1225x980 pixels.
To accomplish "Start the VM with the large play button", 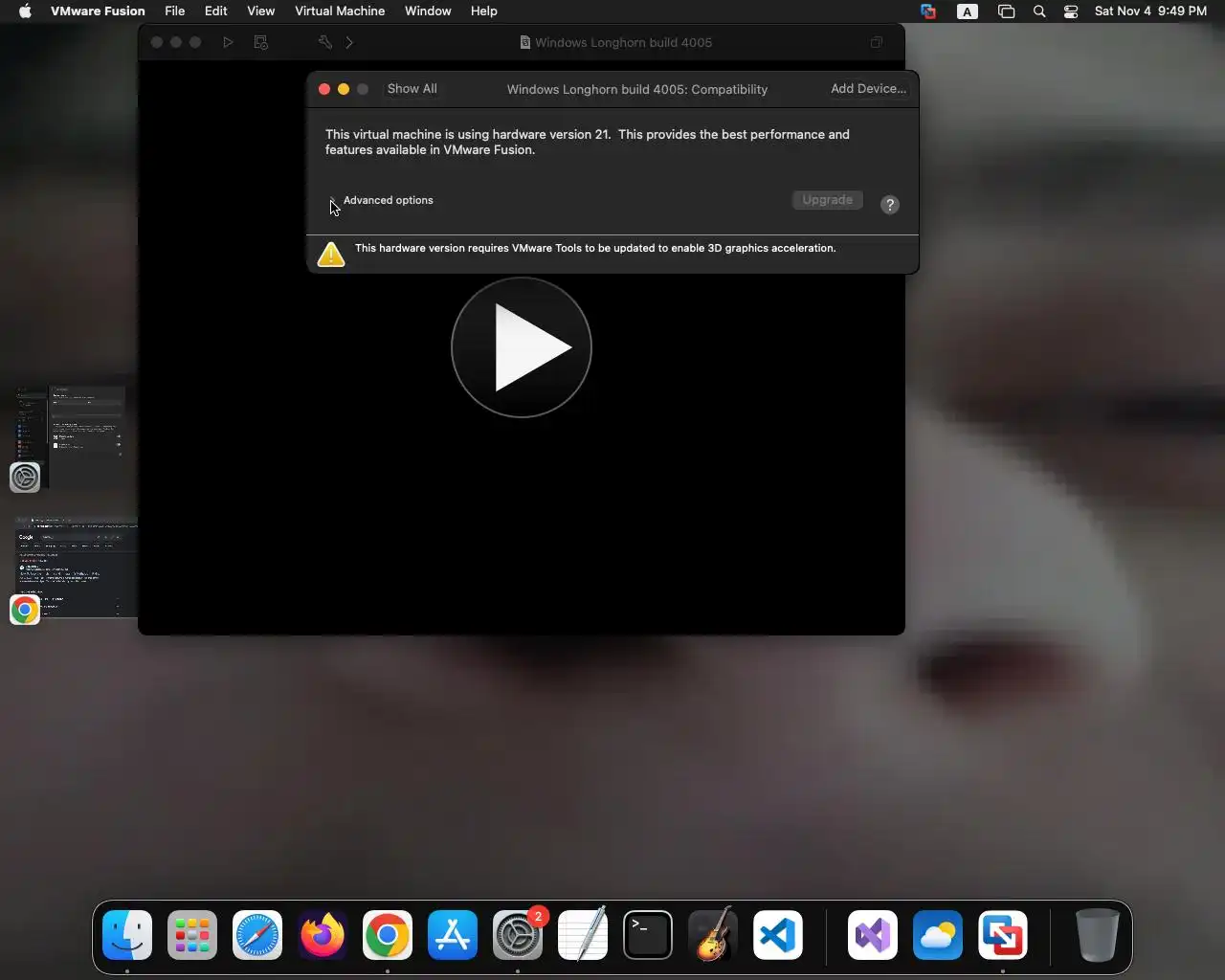I will (522, 347).
